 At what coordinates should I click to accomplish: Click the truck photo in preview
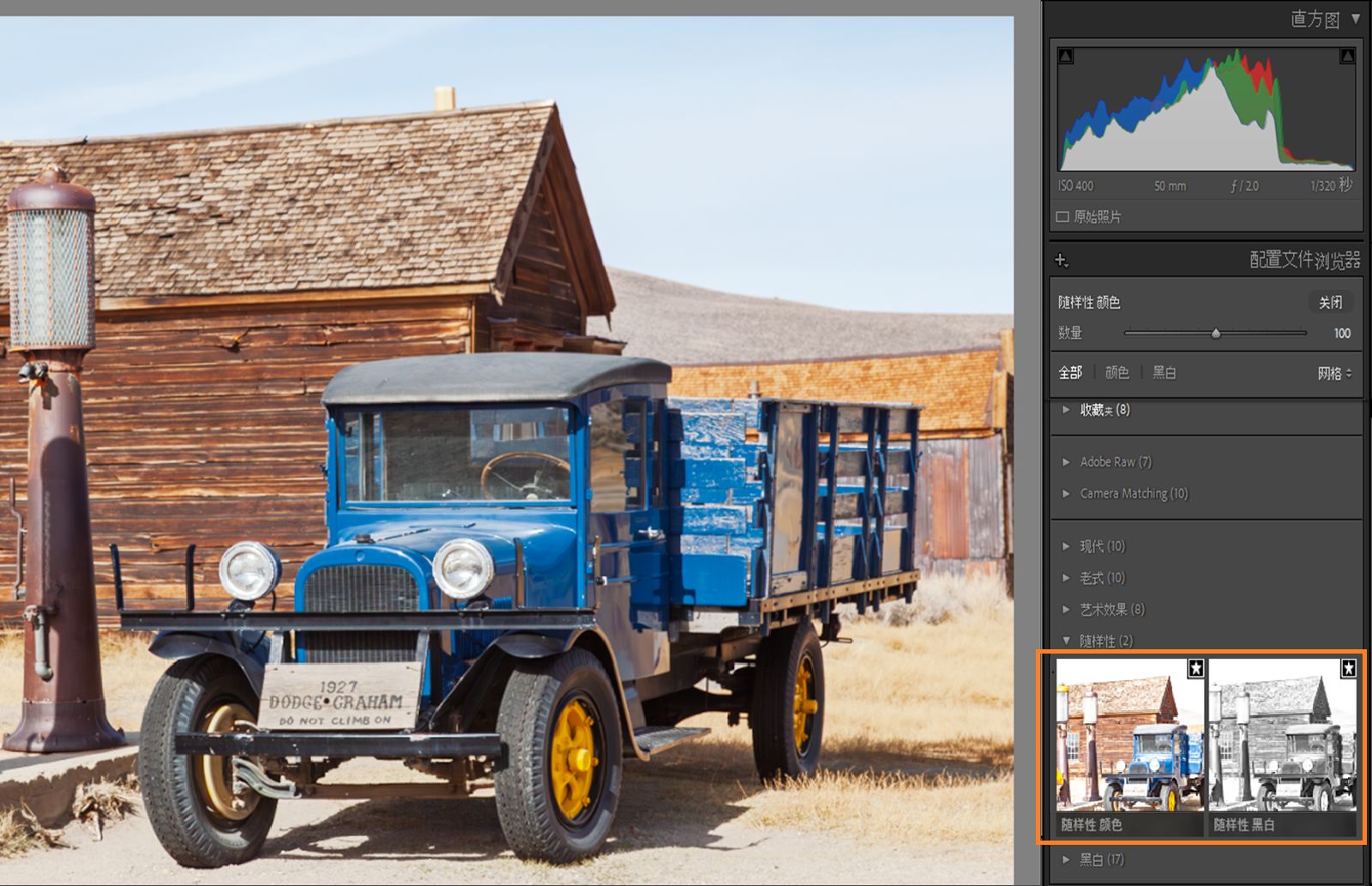click(x=507, y=450)
